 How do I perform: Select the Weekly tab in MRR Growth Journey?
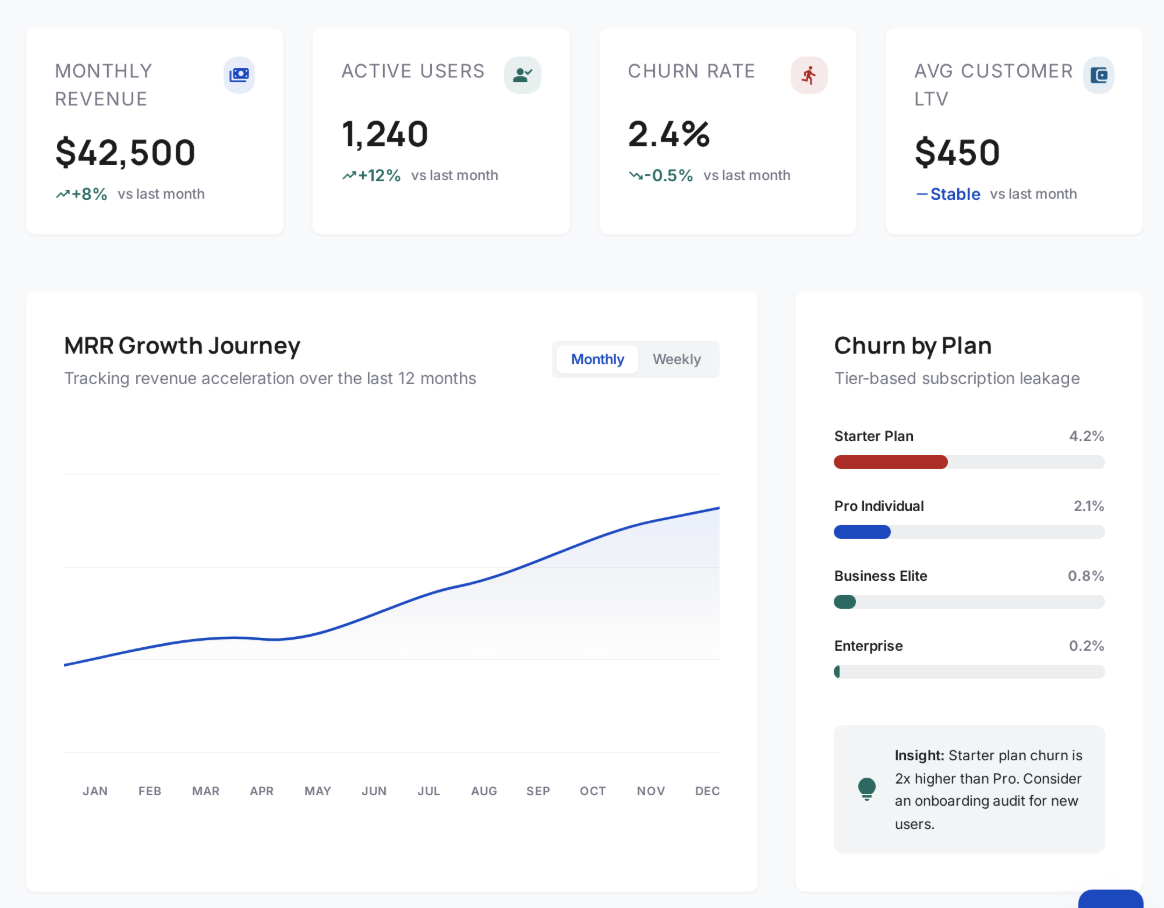click(677, 359)
